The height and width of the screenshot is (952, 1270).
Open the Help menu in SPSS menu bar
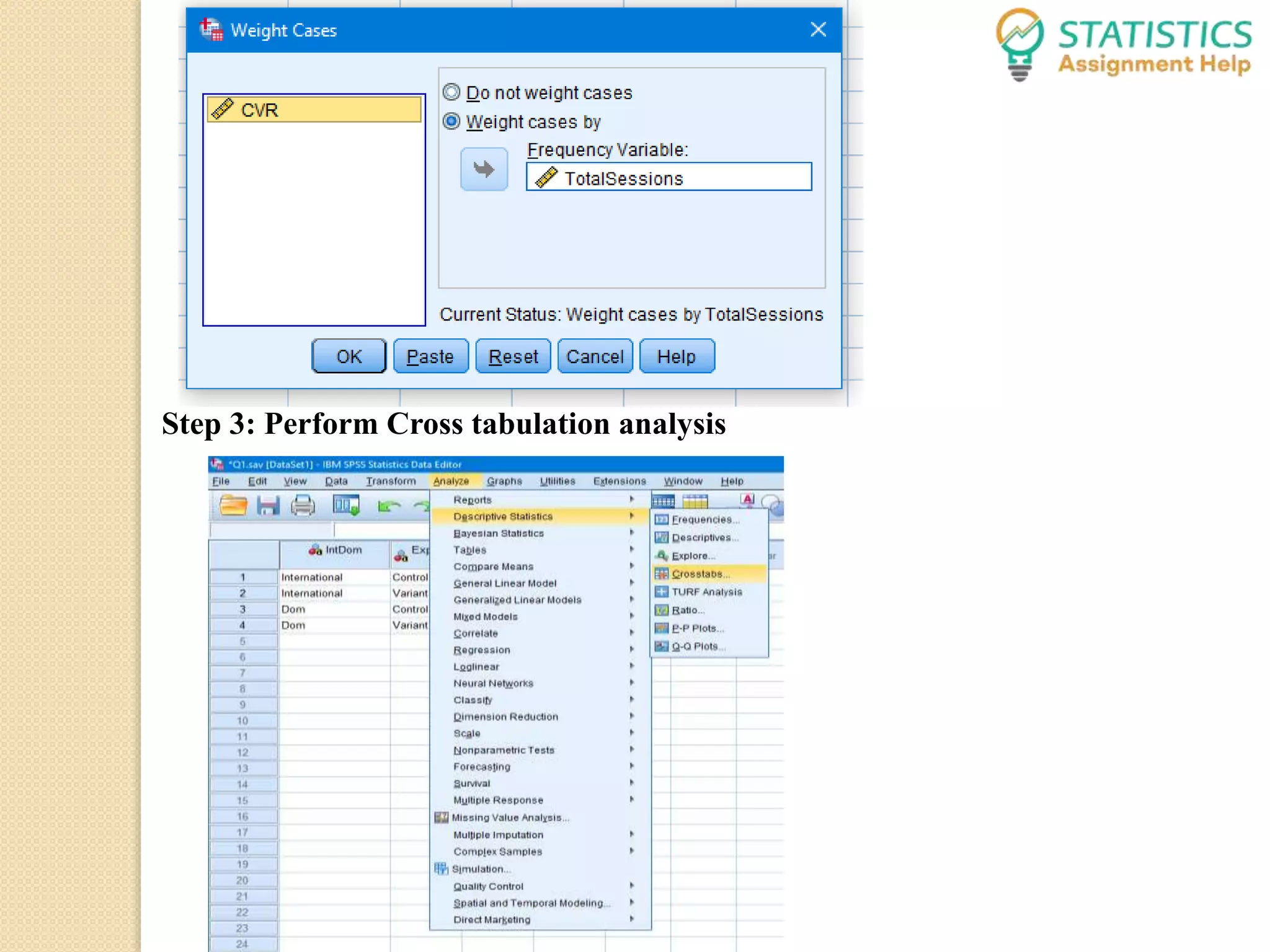click(x=732, y=481)
